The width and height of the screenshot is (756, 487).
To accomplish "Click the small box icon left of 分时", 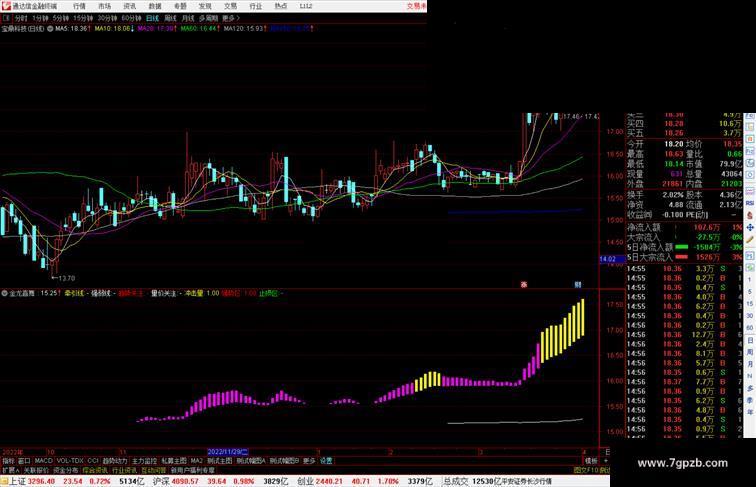I will (x=6, y=18).
